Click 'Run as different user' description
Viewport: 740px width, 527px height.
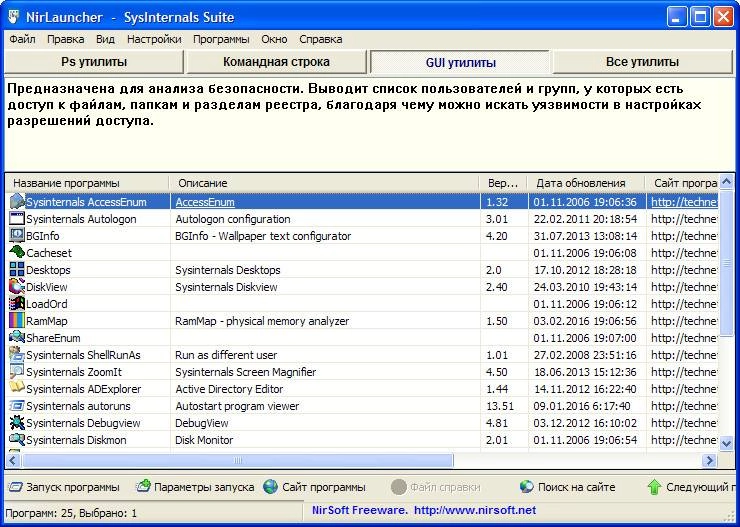227,355
